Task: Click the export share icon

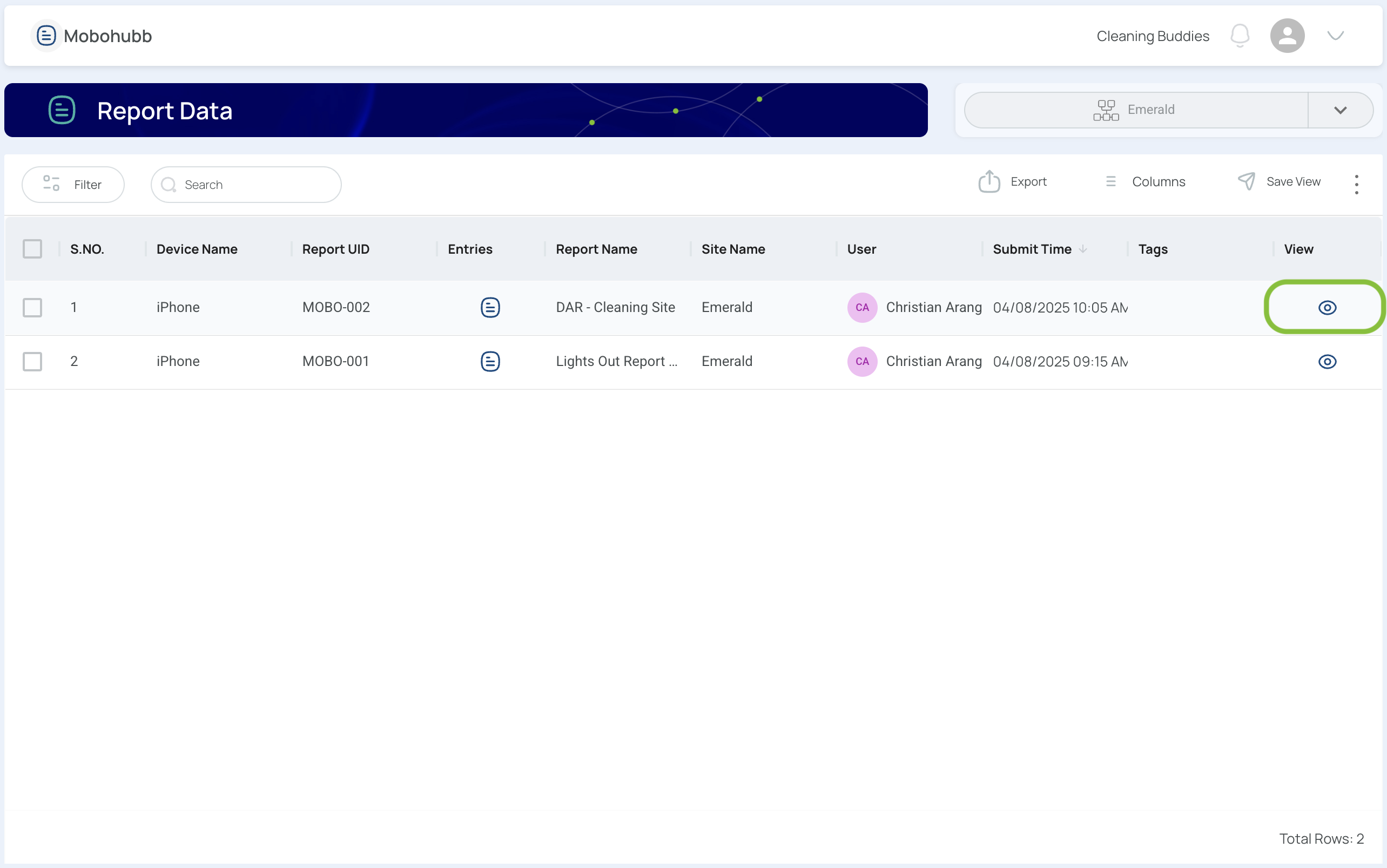Action: coord(989,181)
